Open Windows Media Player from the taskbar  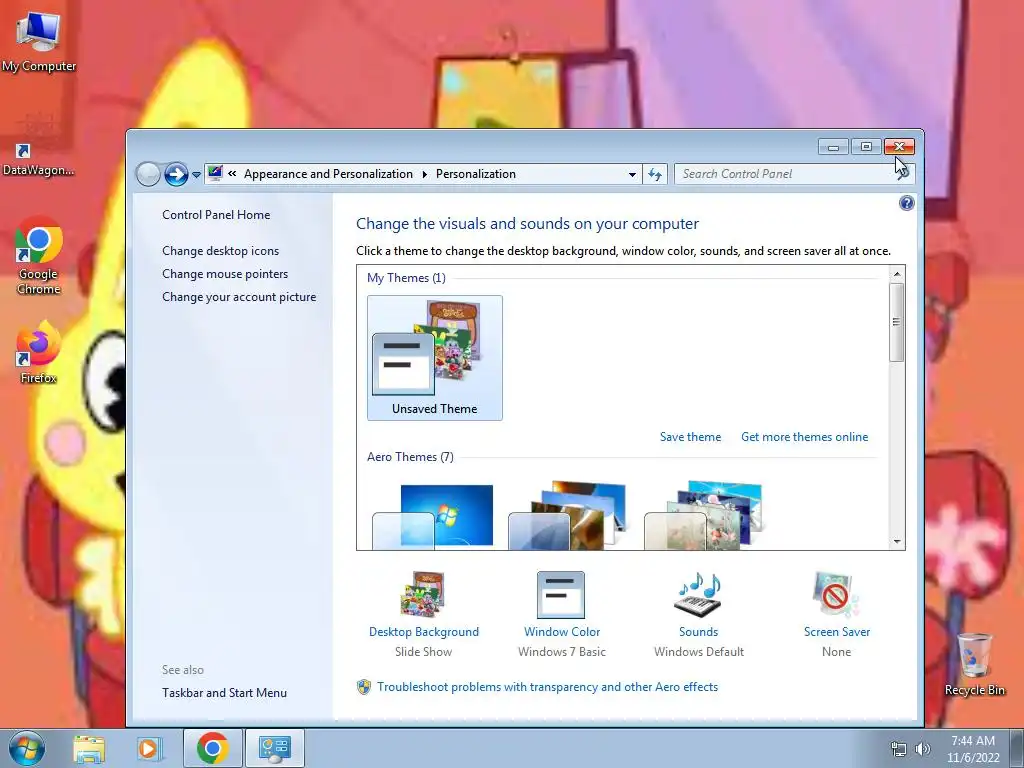149,749
